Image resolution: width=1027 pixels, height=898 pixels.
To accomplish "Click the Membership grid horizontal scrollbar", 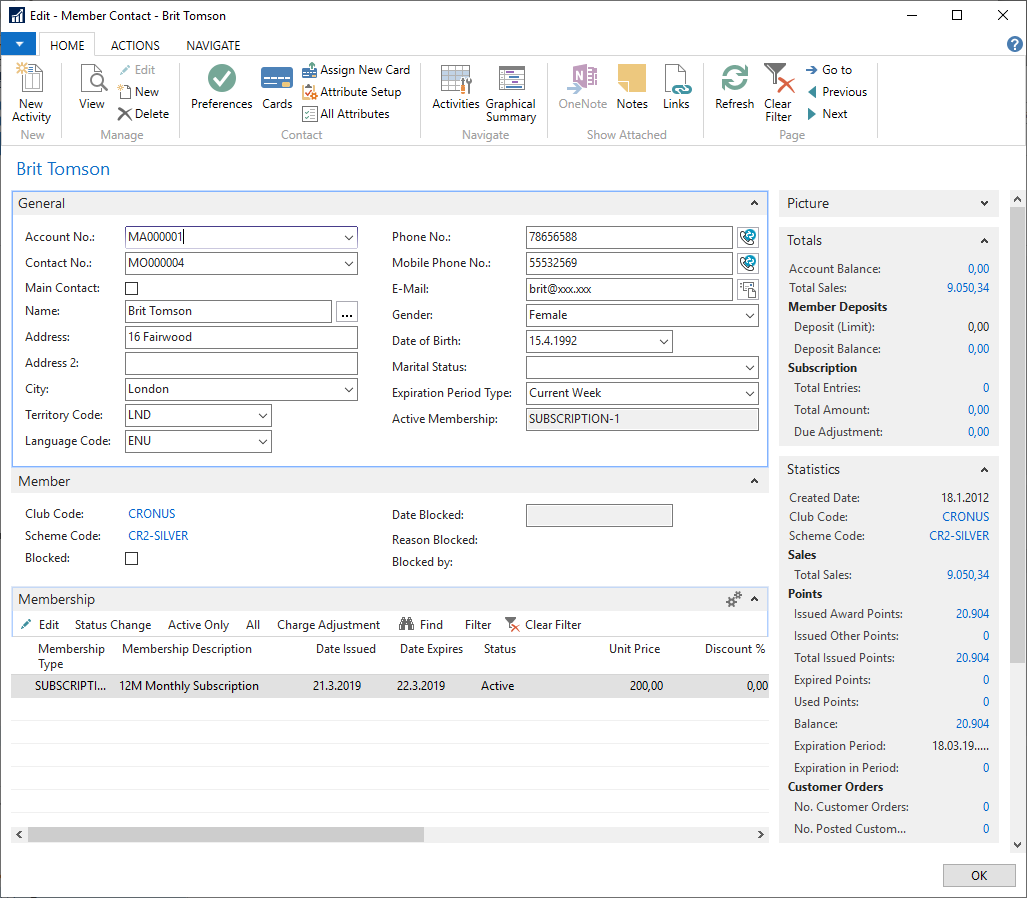I will 226,834.
